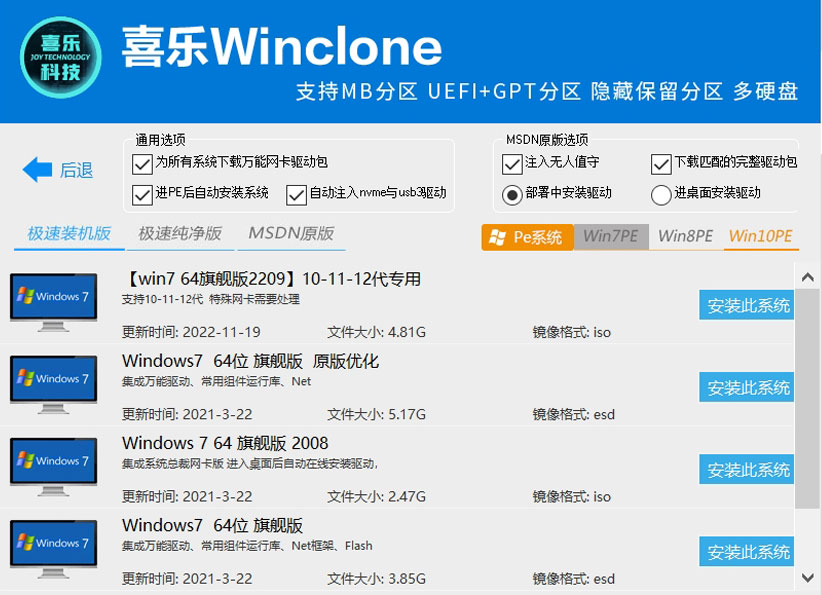The image size is (822, 595).
Task: Click the text 文件大小: 2.47G
Action: coord(376,497)
